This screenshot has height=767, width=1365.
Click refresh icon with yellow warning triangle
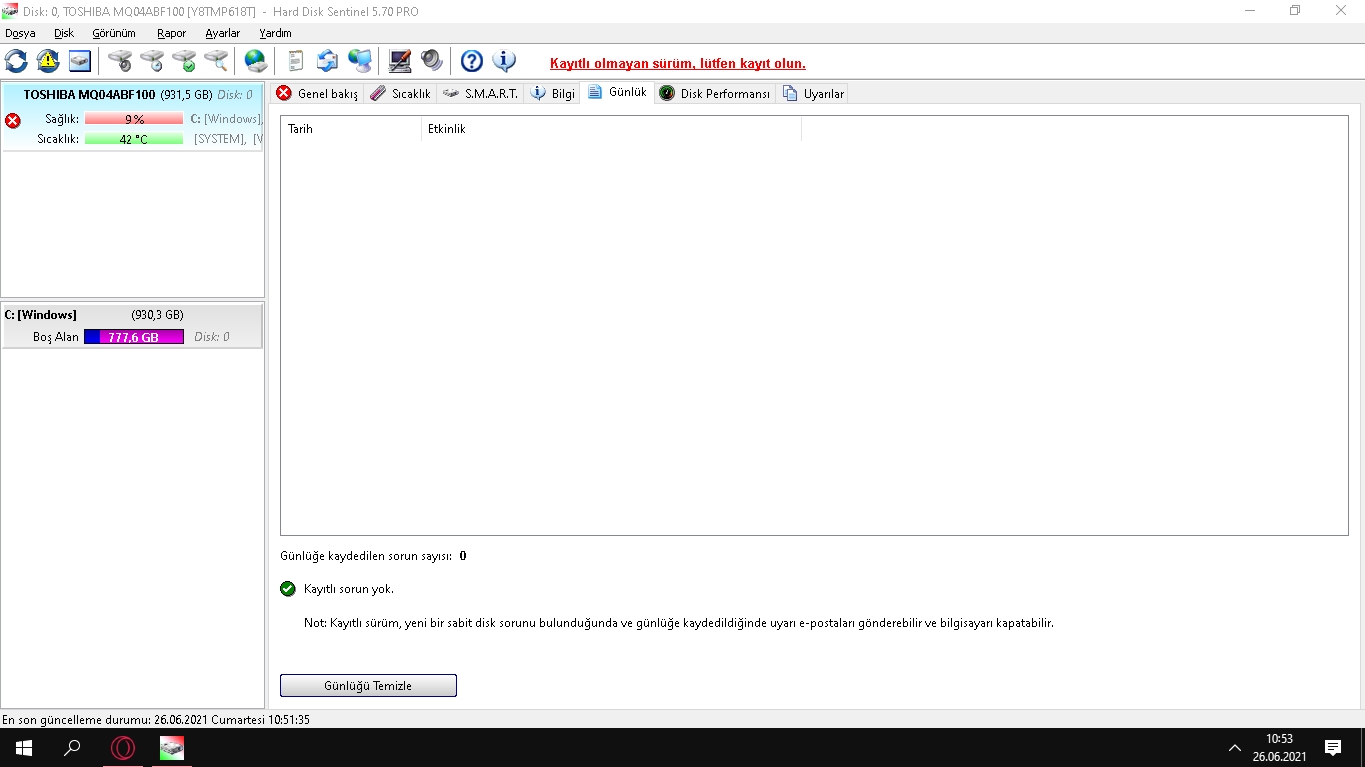point(48,61)
